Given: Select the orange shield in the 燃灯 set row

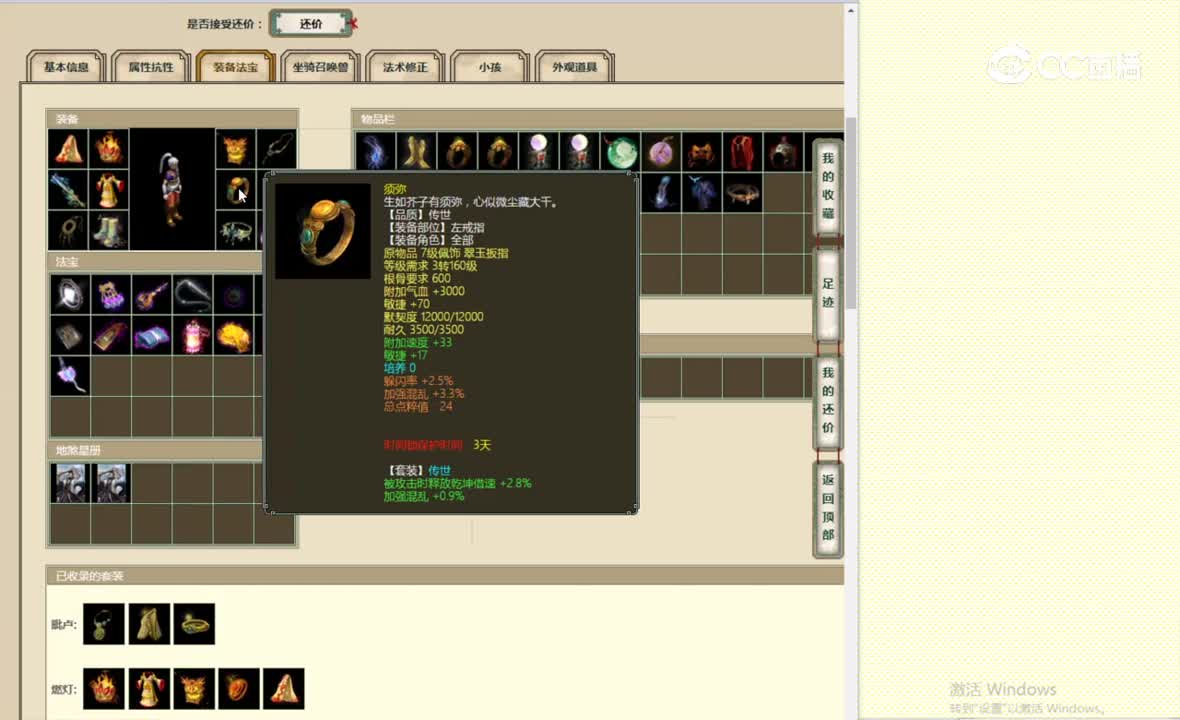Looking at the screenshot, I should [x=239, y=688].
